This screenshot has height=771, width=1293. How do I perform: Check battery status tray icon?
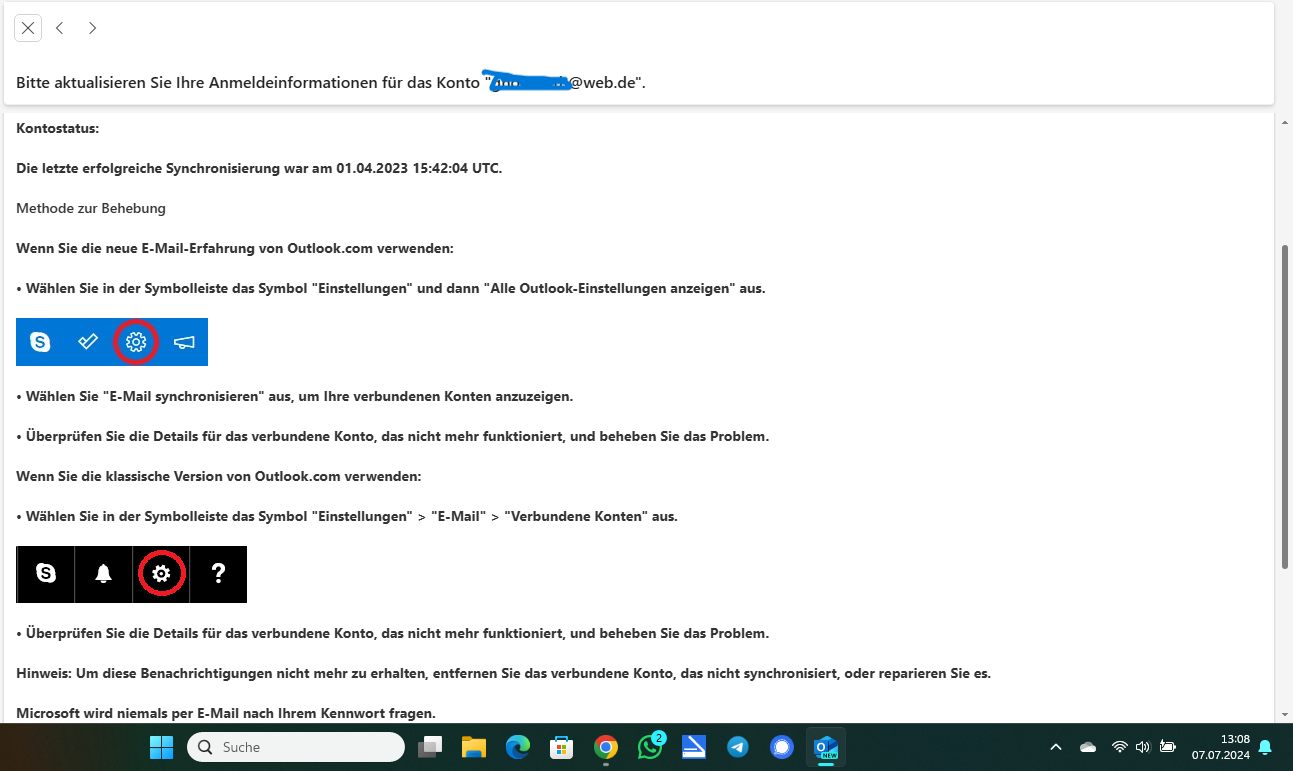coord(1167,747)
